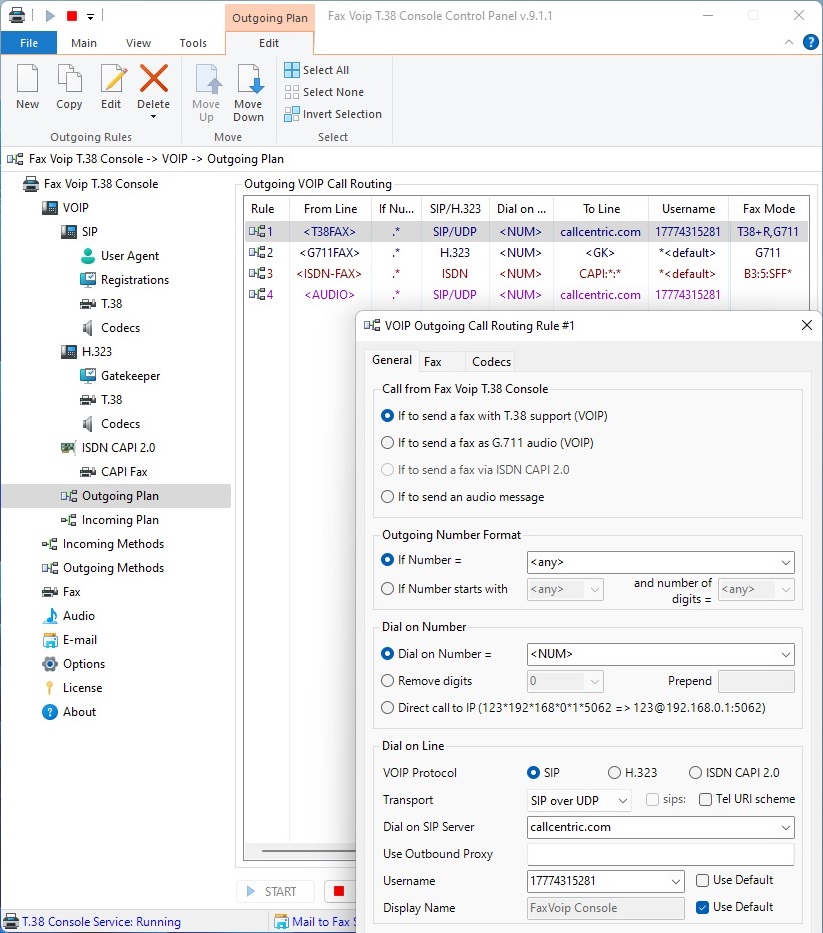Open Dial on SIP Server dropdown
Screen dimensions: 823x933
click(x=786, y=827)
